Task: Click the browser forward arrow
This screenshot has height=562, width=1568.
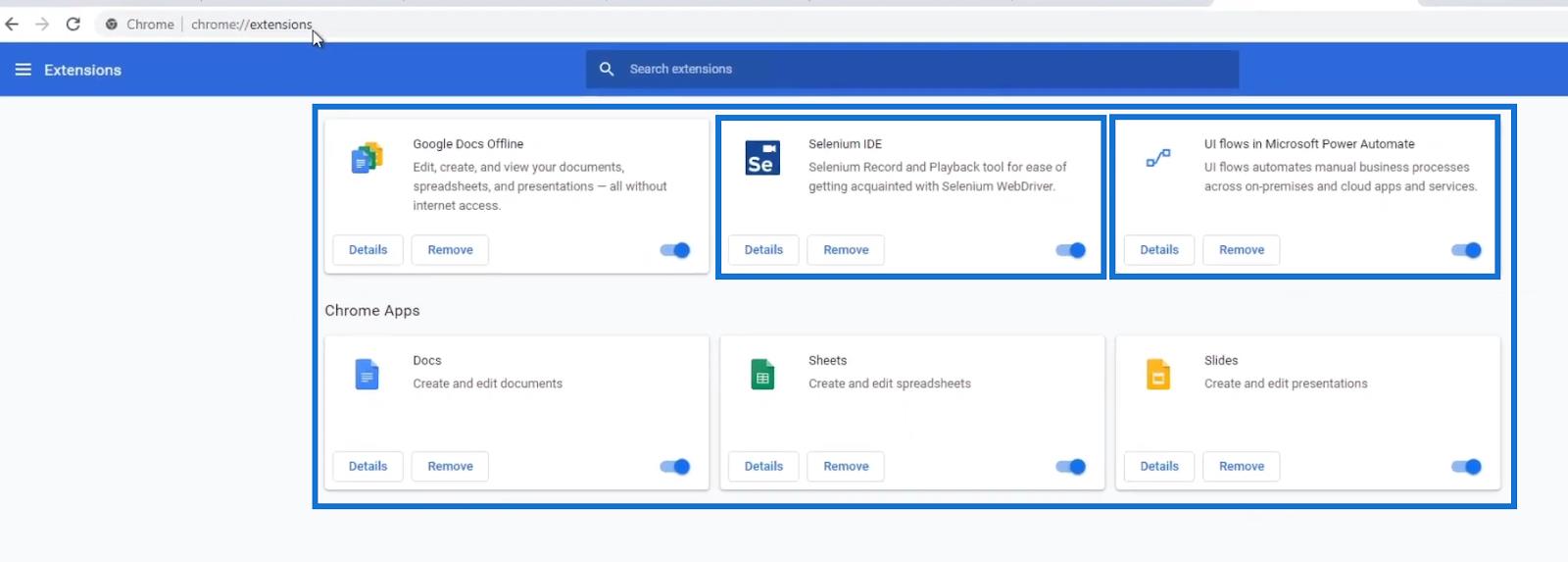Action: (42, 25)
